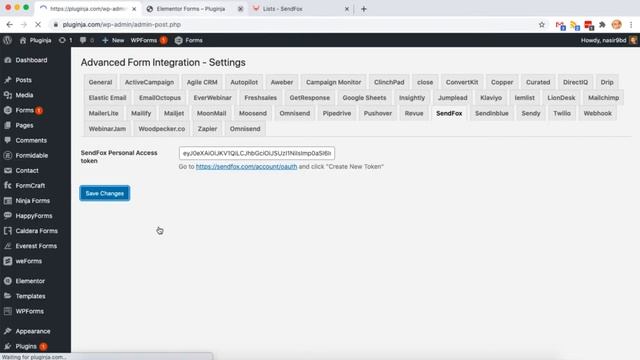Open Forms menu in sidebar

[x=24, y=110]
